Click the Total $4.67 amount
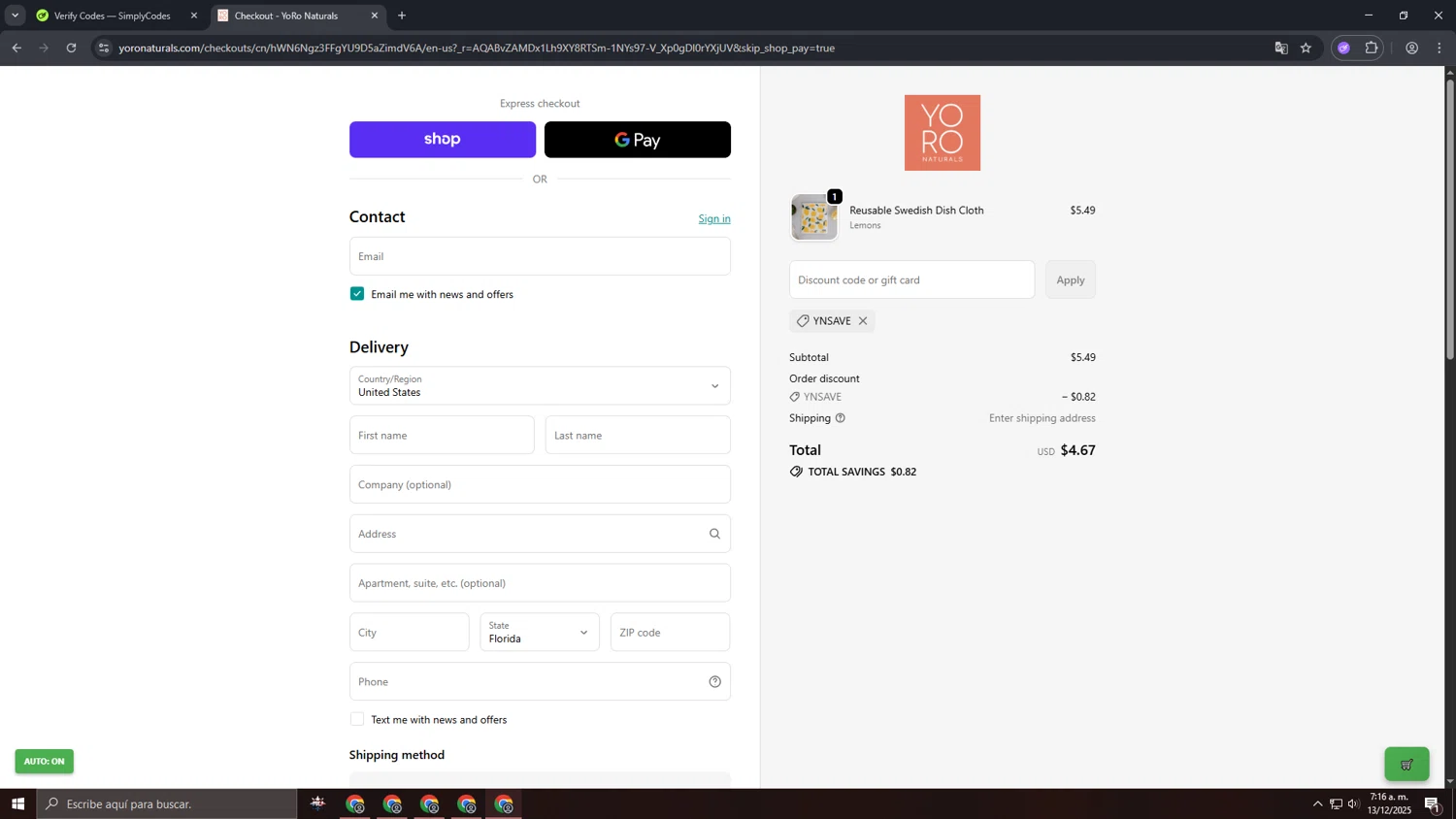Screen dimensions: 1456x819 click(1077, 450)
